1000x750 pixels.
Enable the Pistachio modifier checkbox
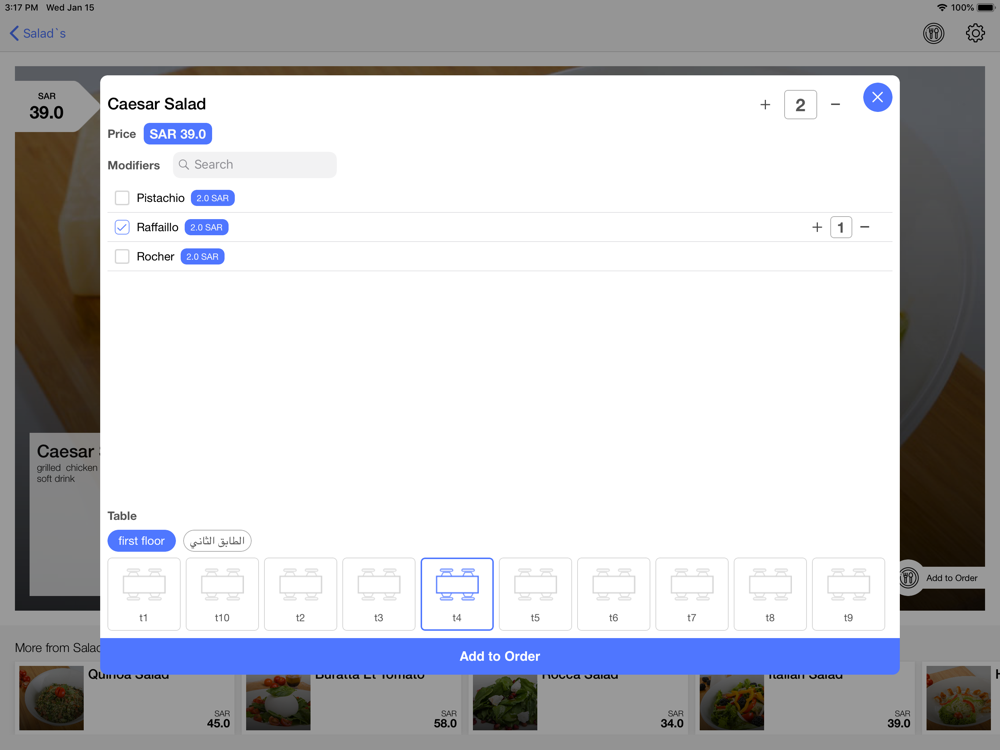point(122,198)
